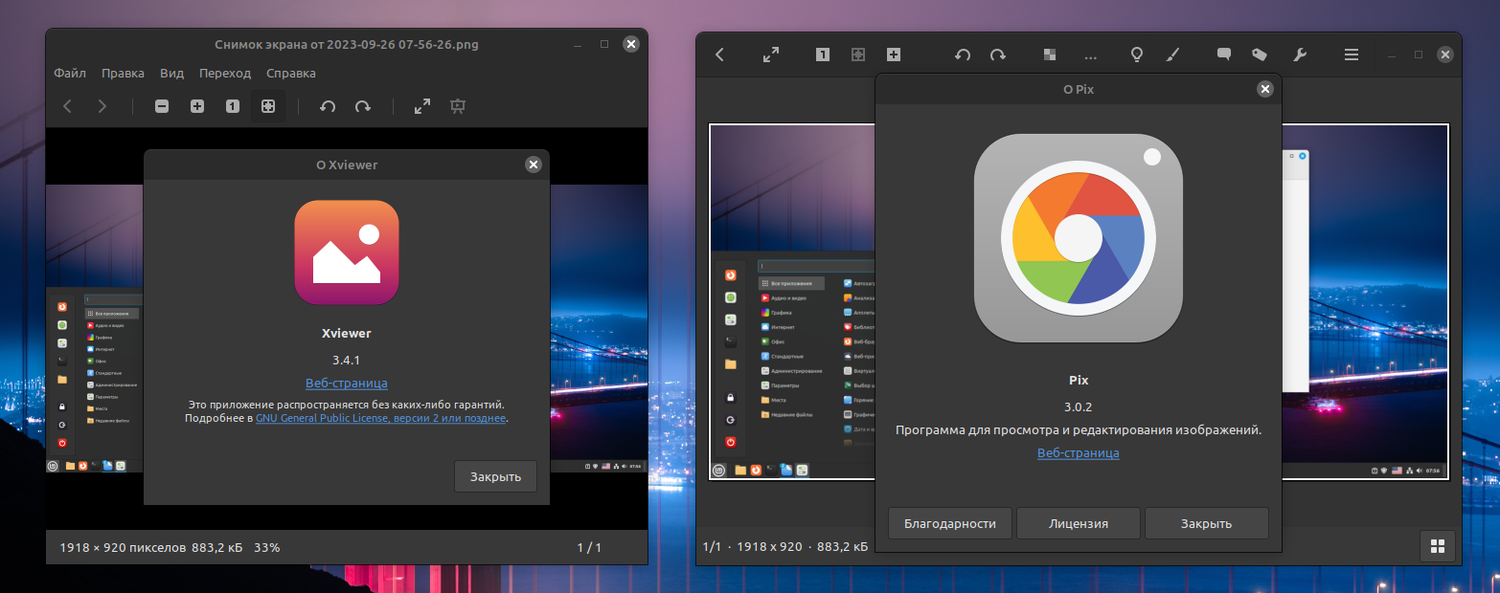Click Pix status text 1918 x 920
The image size is (1500, 593).
click(769, 547)
